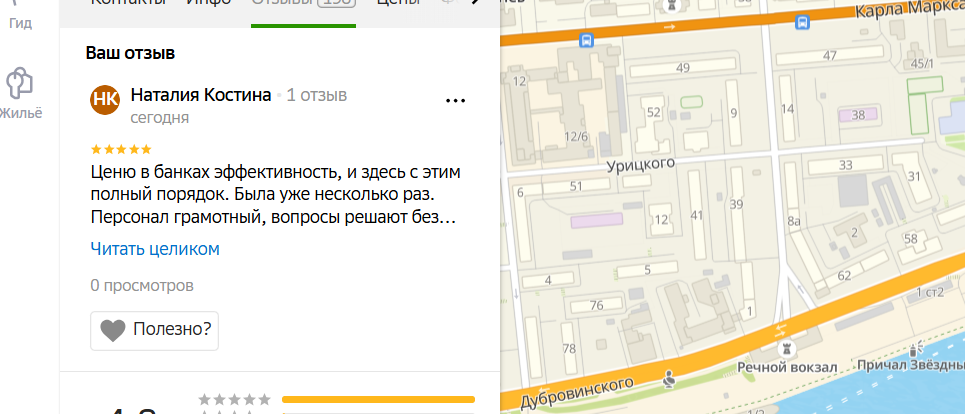Click the heart icon in the Полезно button
Viewport: 965px width, 414px height.
(113, 331)
